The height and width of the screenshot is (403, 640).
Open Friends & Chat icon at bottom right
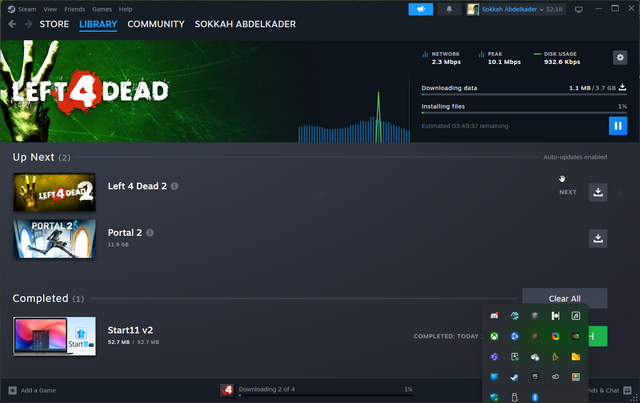click(x=627, y=390)
